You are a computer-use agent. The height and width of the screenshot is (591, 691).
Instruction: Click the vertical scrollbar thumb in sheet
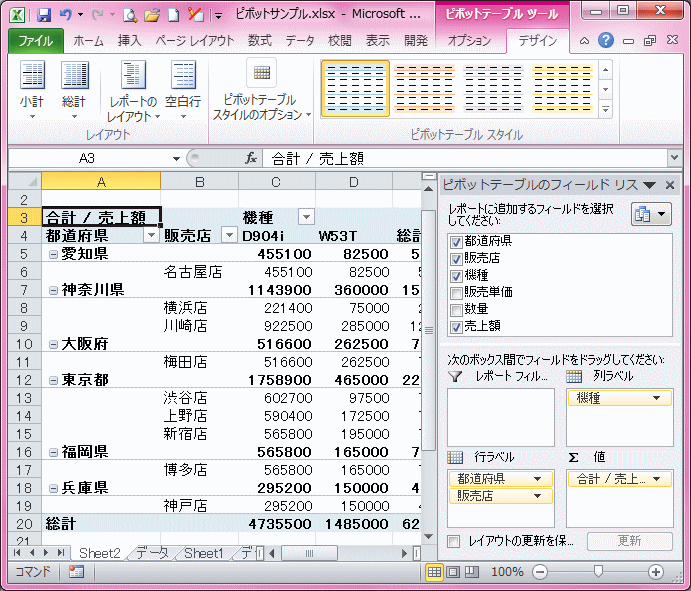tap(428, 331)
